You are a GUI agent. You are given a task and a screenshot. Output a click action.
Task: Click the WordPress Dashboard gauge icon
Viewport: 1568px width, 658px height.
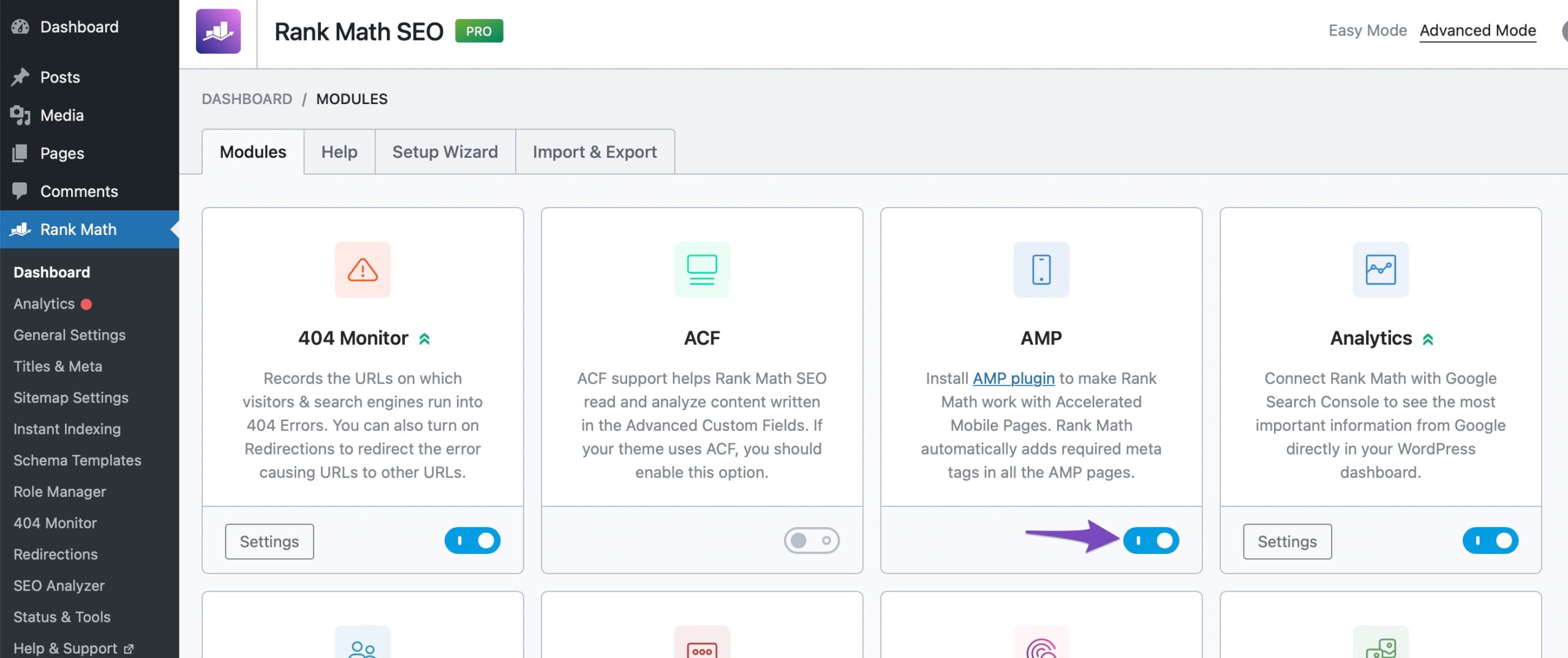tap(20, 27)
